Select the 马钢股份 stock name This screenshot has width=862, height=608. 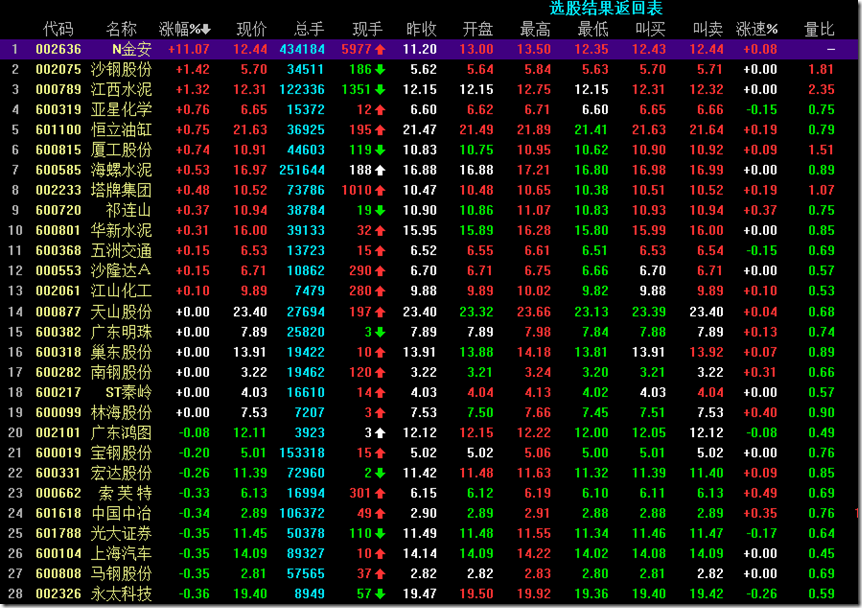121,574
